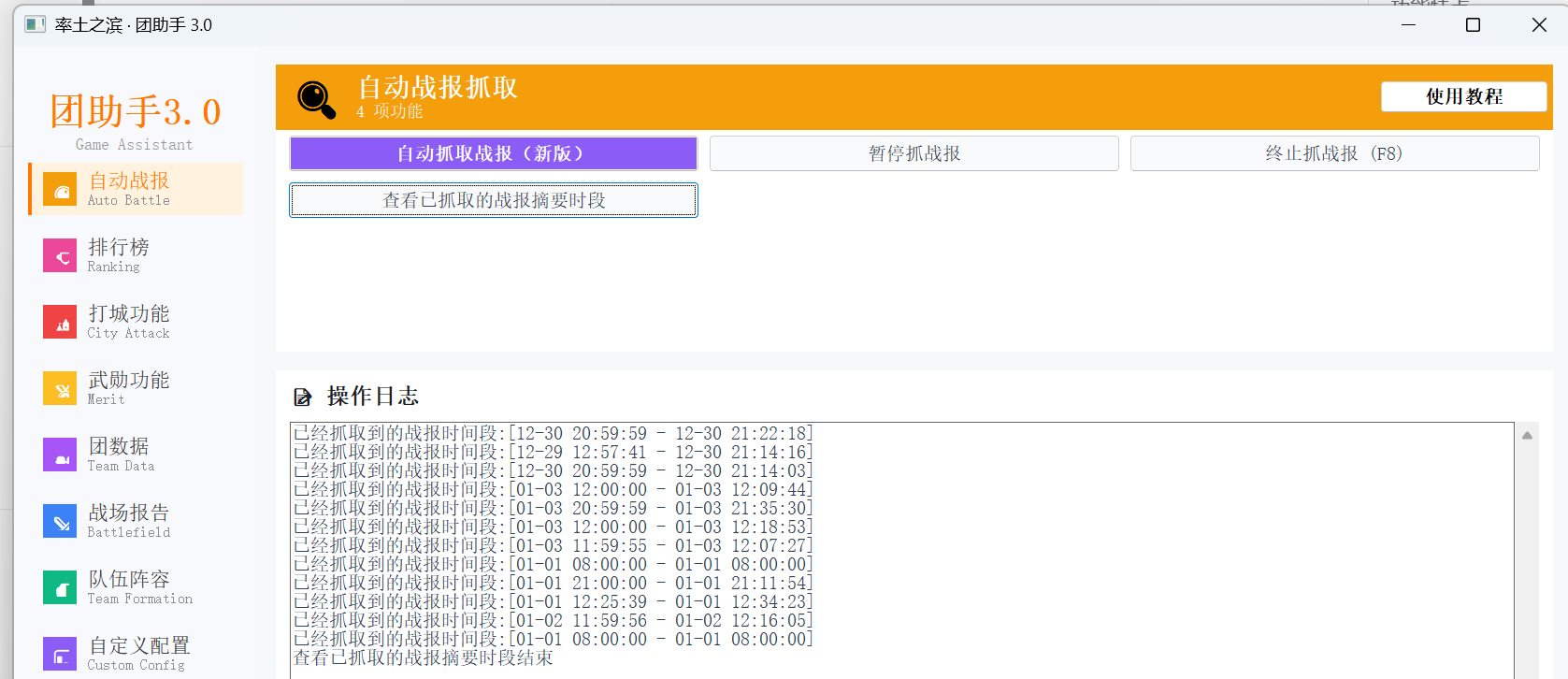Click the Game Assistant subtitle
The height and width of the screenshot is (679, 1568).
point(134,145)
